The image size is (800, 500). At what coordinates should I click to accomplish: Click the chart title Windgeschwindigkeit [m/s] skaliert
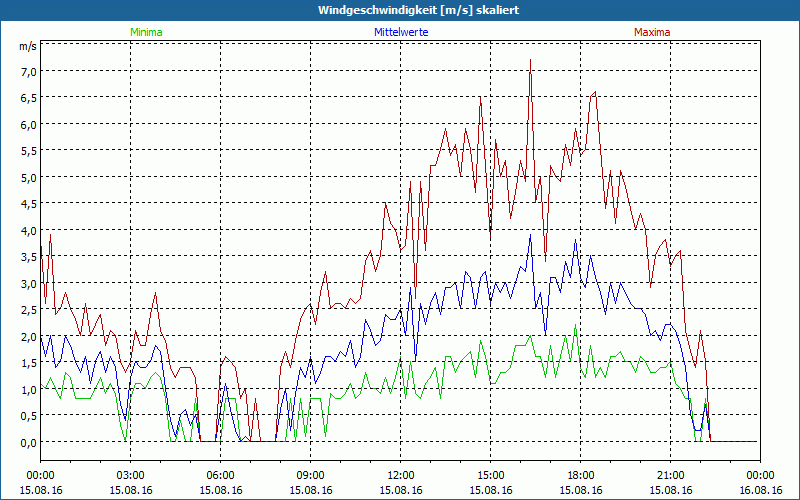click(418, 10)
